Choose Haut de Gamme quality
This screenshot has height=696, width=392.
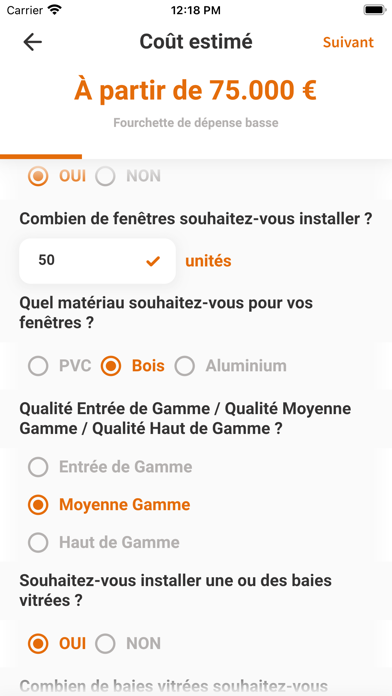coord(103,542)
